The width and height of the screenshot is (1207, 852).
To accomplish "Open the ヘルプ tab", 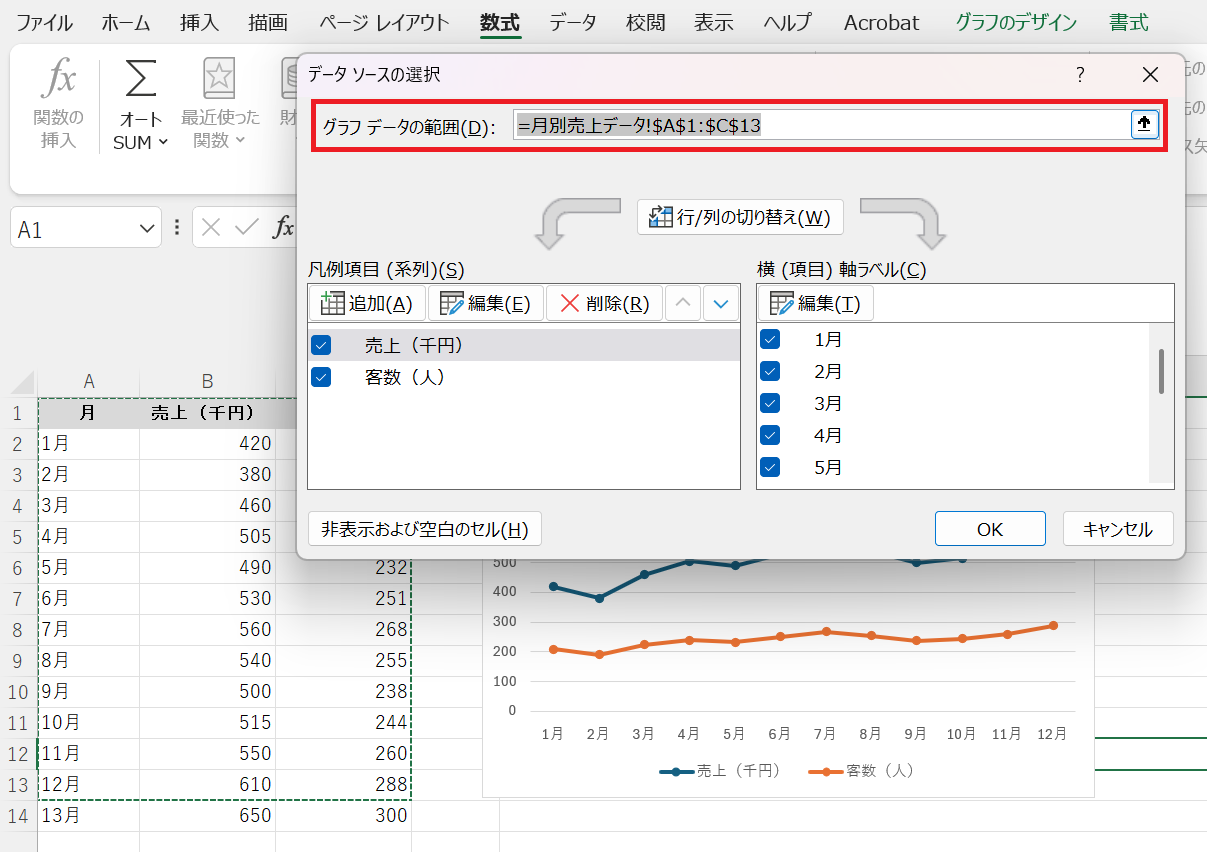I will (787, 22).
